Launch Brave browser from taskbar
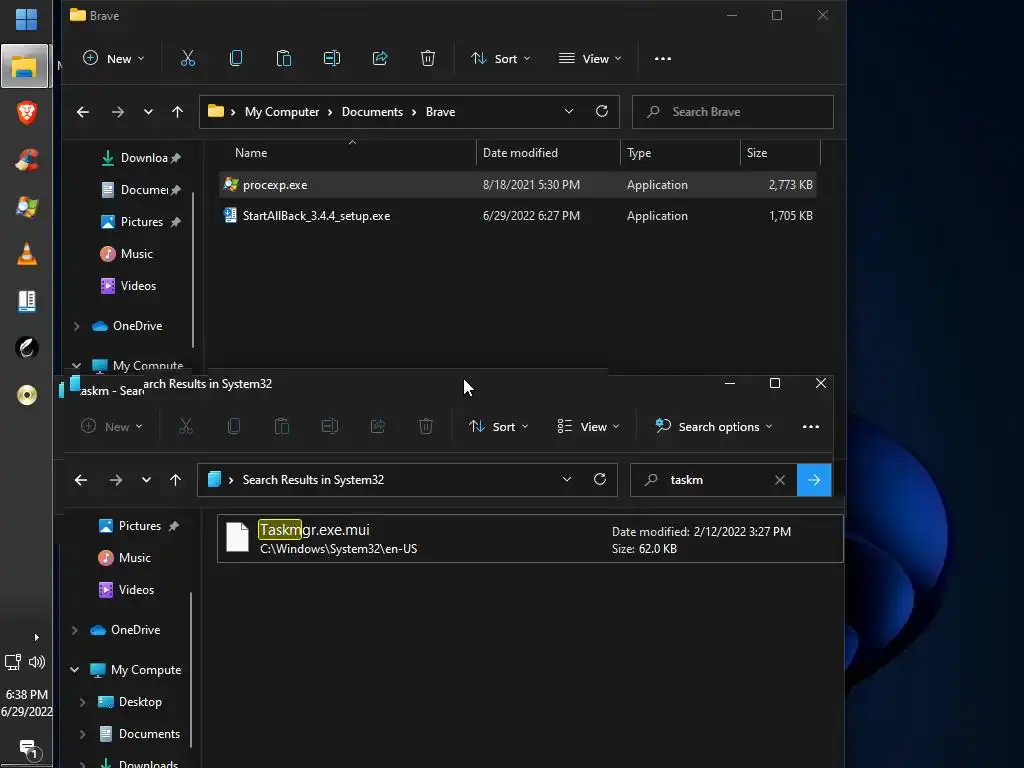Screen dimensions: 1024x768 (x=26, y=113)
